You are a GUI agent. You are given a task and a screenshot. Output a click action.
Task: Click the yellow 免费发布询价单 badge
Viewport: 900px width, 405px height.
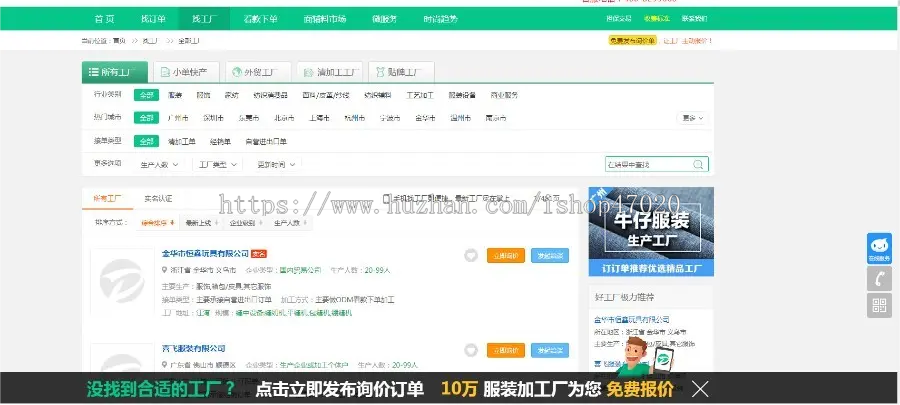633,41
